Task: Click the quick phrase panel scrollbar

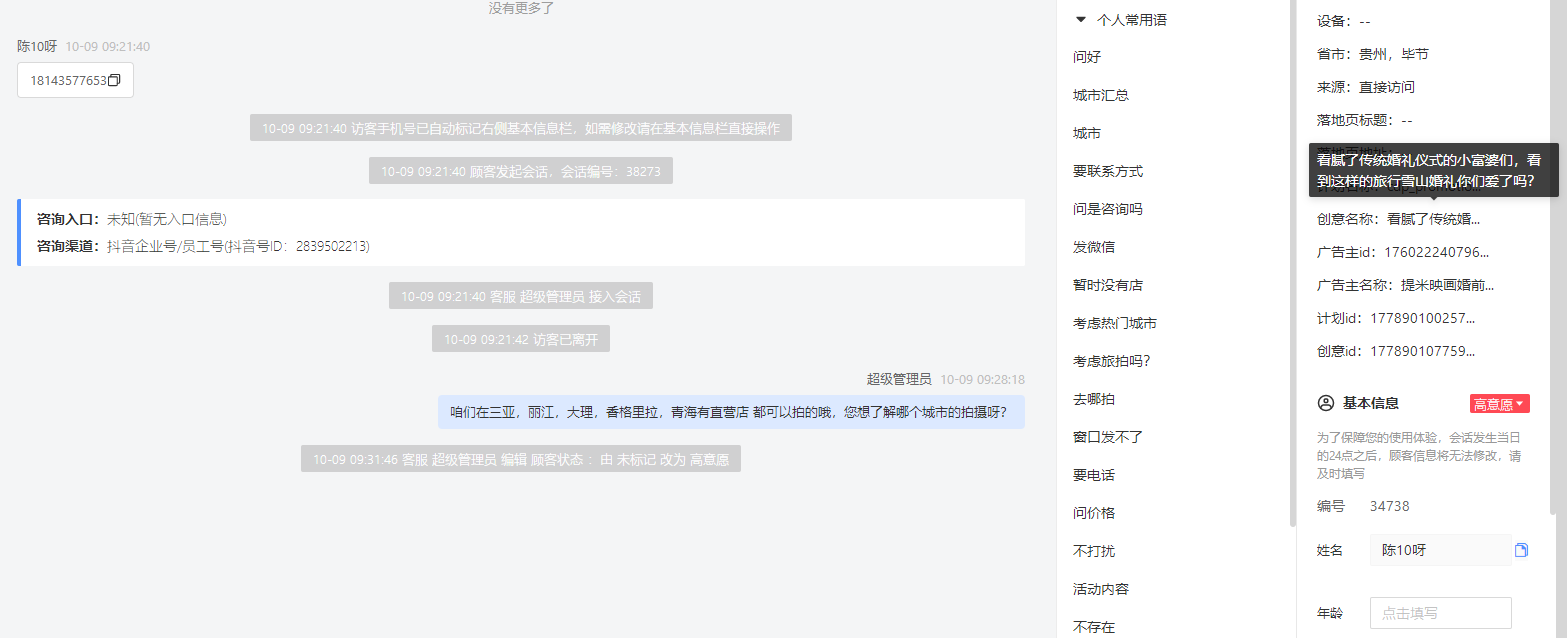Action: (x=1291, y=262)
